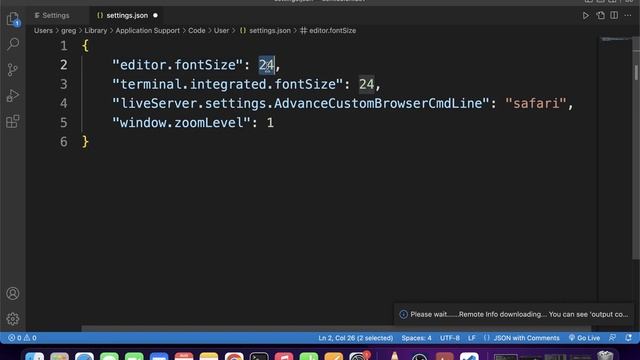The height and width of the screenshot is (360, 640).
Task: Click Go Live in status bar
Action: point(584,338)
